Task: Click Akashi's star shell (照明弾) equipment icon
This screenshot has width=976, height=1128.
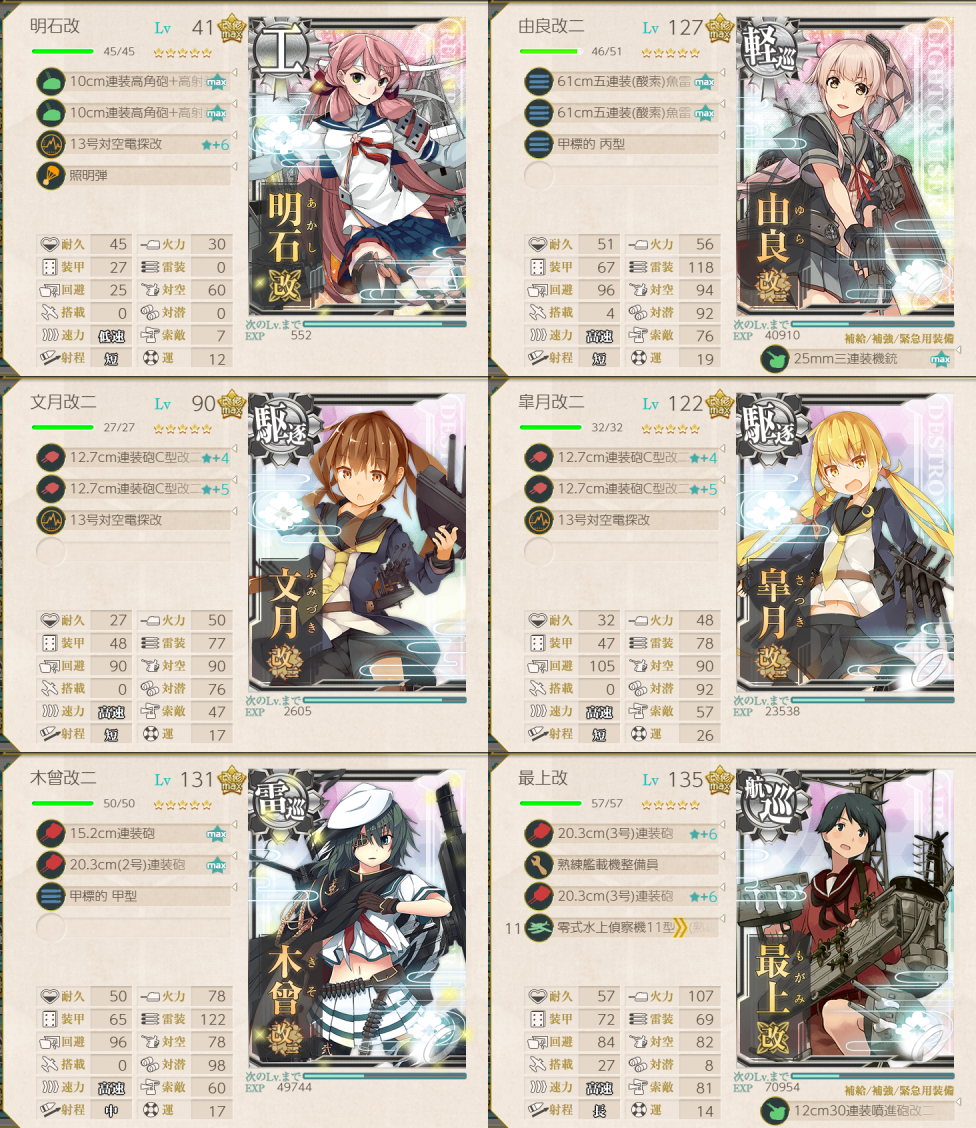Action: tap(51, 176)
